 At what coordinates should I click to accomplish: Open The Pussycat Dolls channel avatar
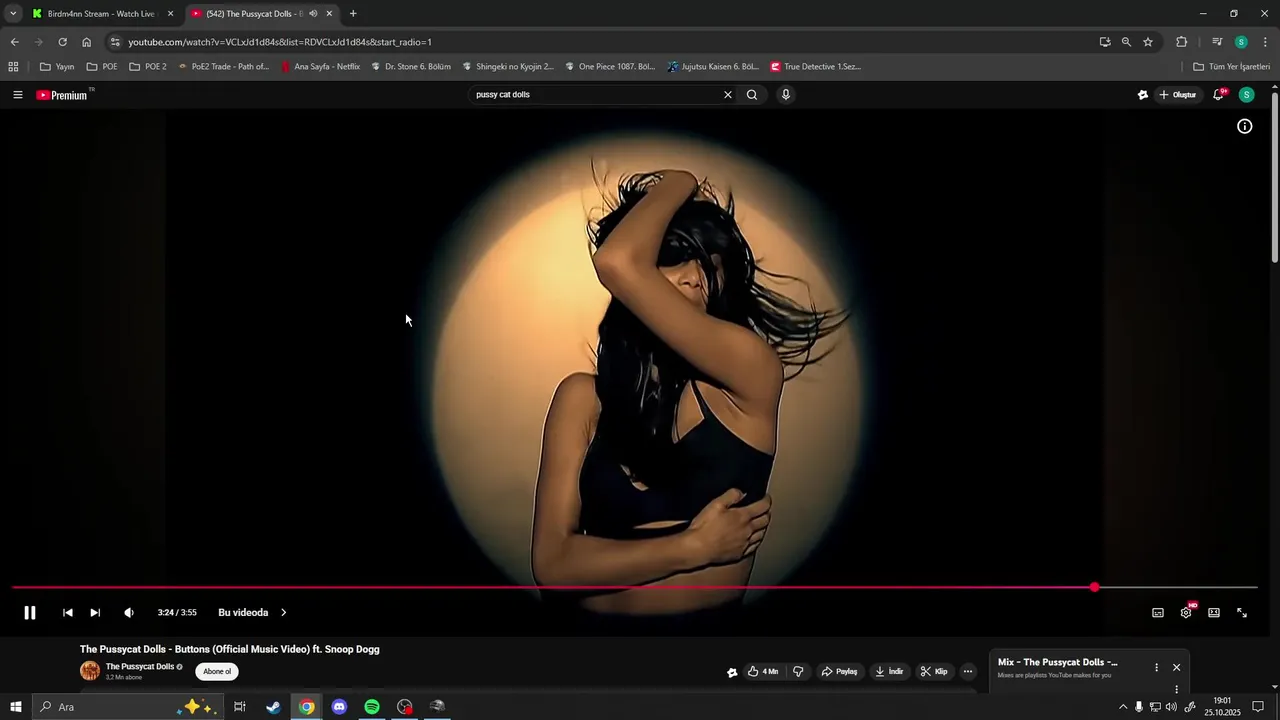click(x=90, y=671)
